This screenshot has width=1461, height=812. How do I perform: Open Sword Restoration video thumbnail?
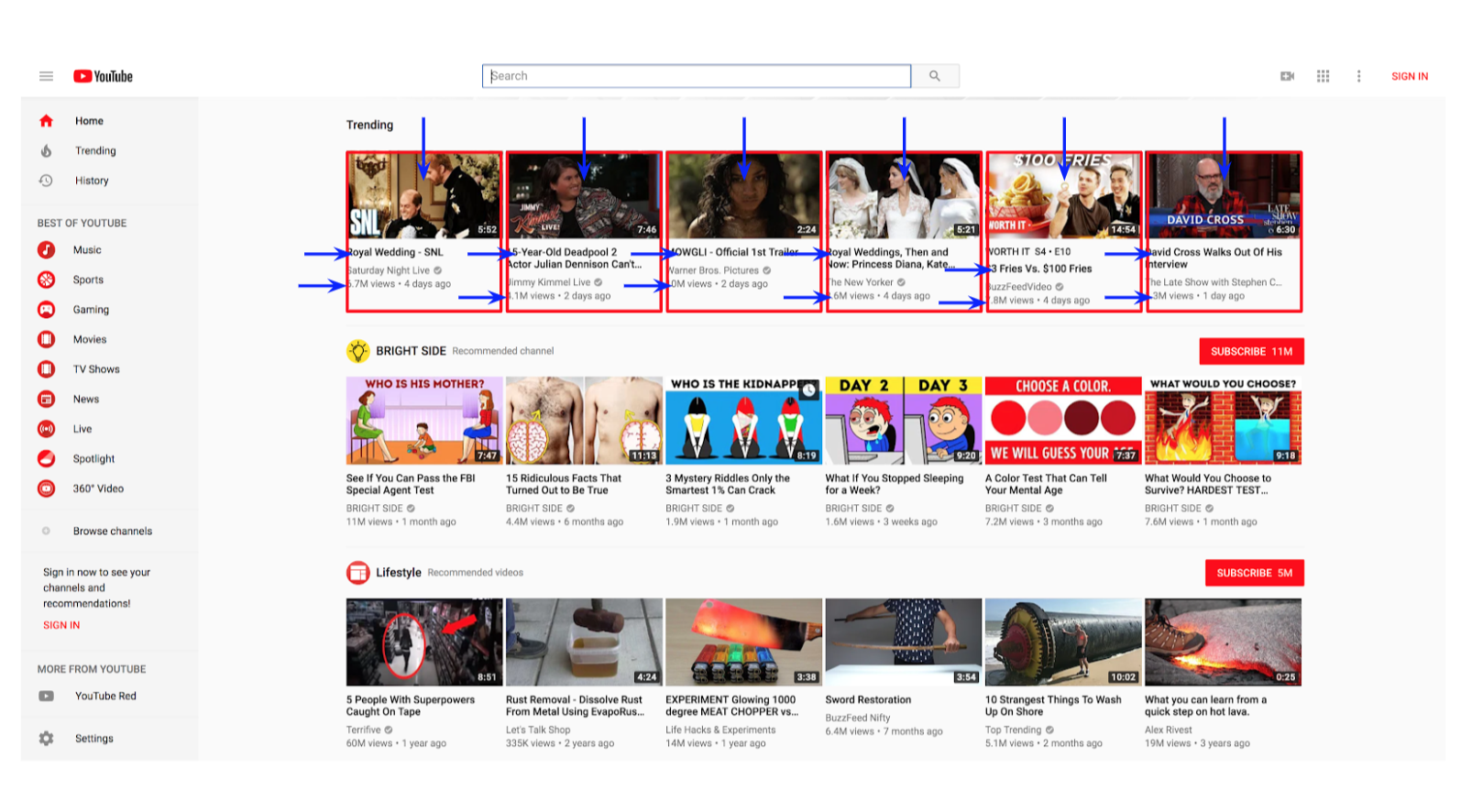click(x=904, y=642)
